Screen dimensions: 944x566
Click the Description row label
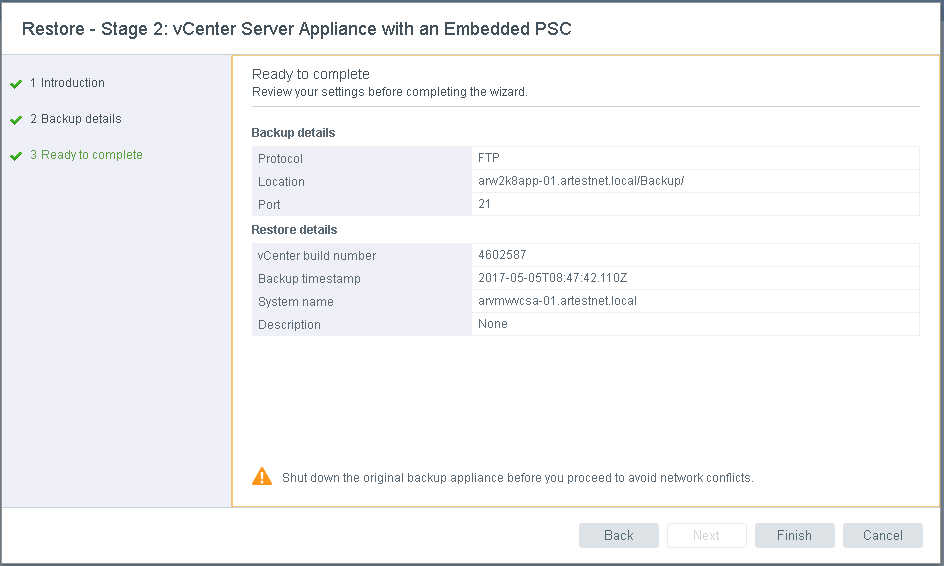pyautogui.click(x=289, y=325)
